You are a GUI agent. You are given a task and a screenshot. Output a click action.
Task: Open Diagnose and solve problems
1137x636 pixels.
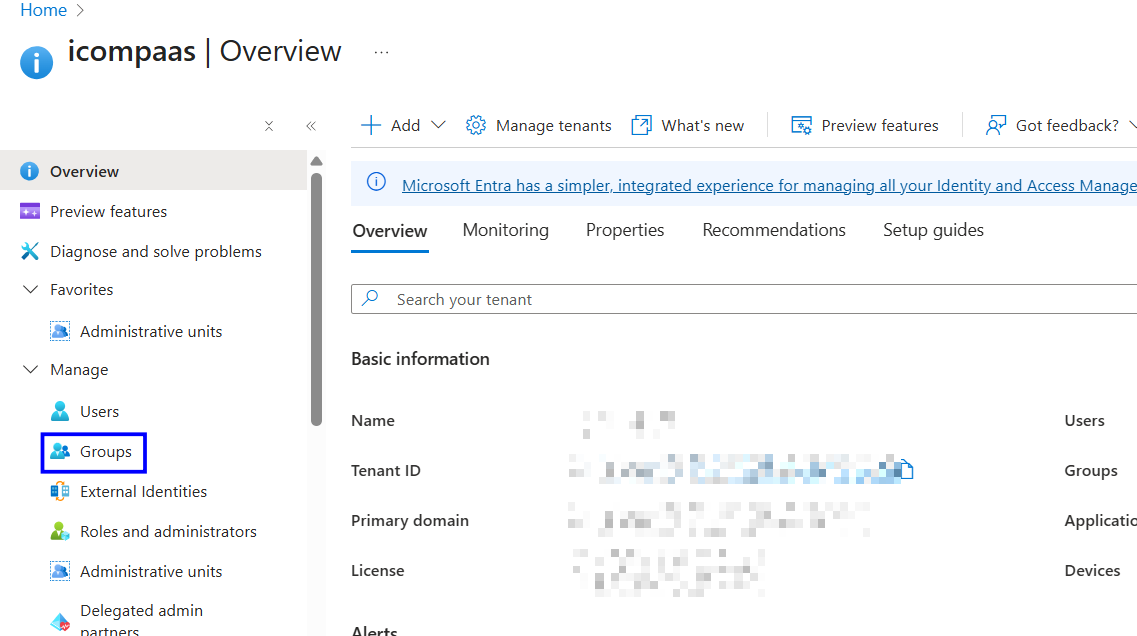pos(155,251)
